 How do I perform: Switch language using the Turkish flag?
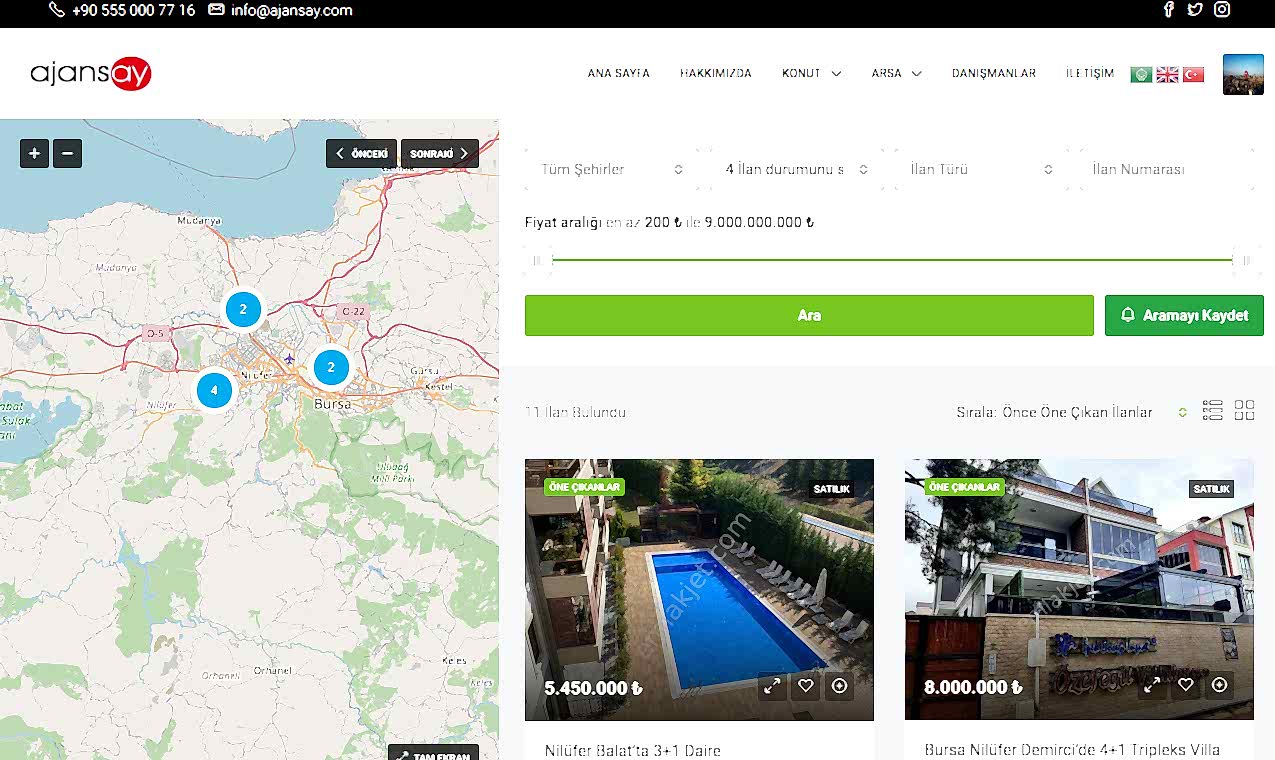pyautogui.click(x=1193, y=74)
